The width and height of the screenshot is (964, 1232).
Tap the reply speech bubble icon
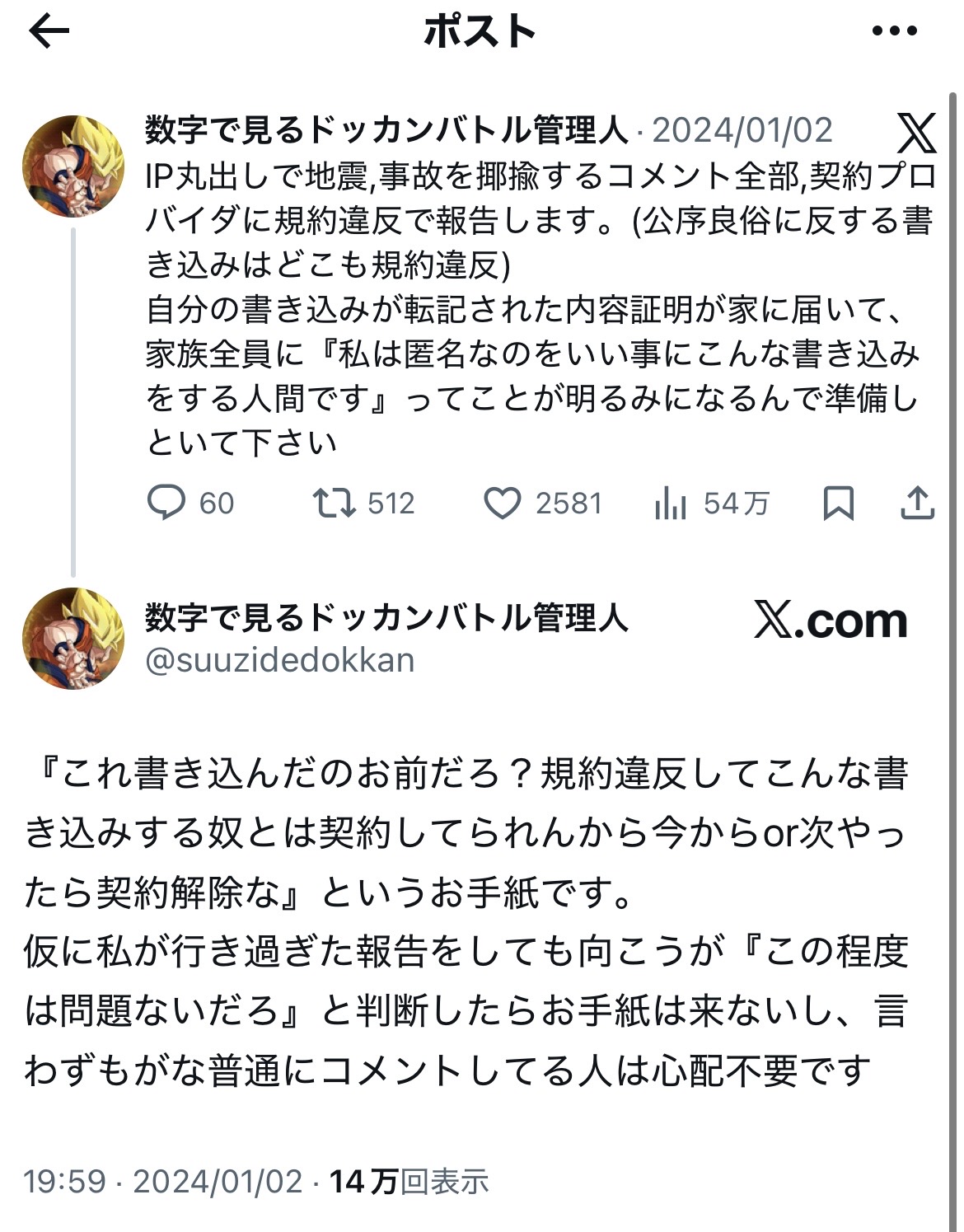[x=166, y=503]
